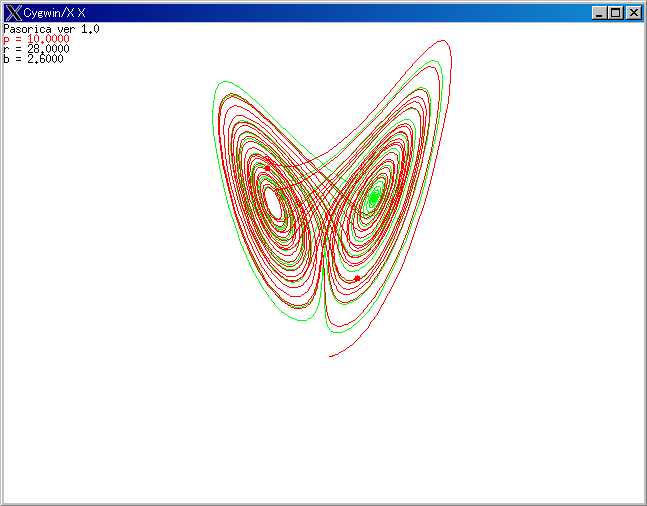Image resolution: width=647 pixels, height=506 pixels.
Task: Select the 'r = 28.0000' parameter line
Action: (36, 49)
